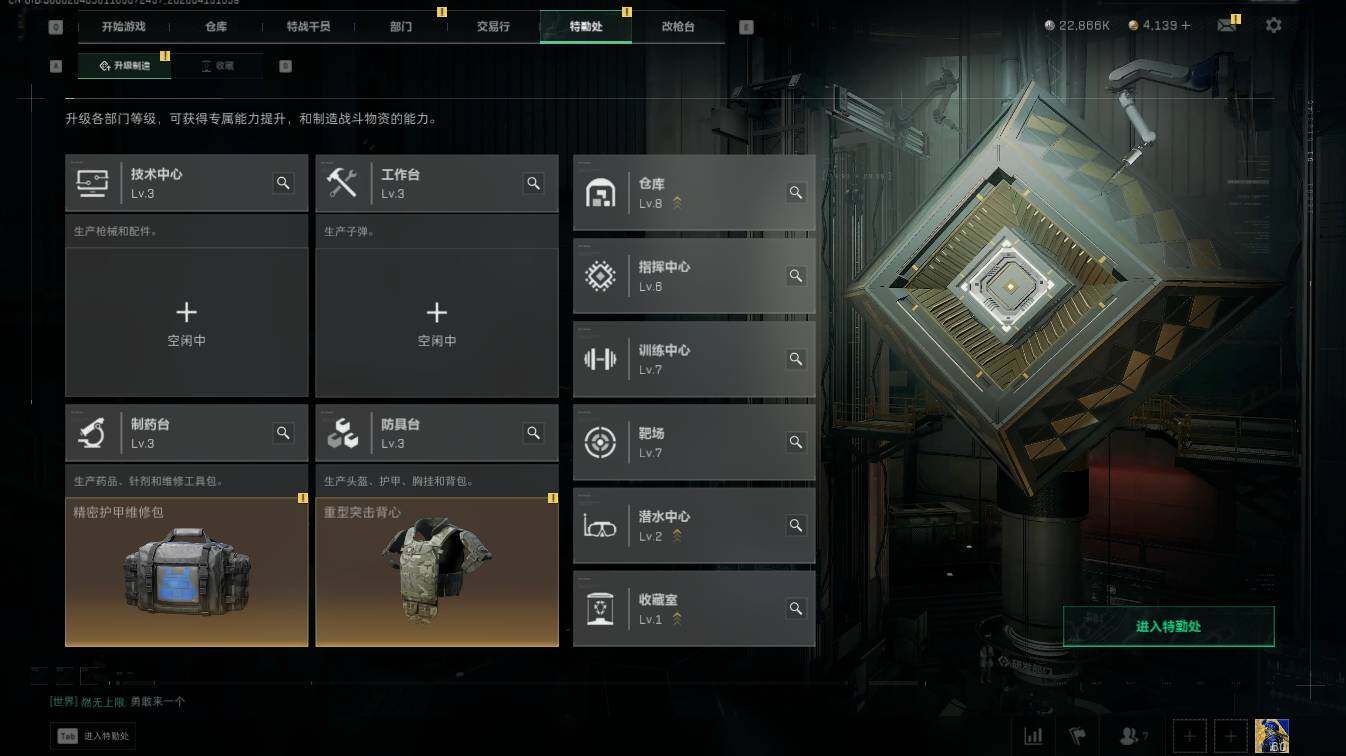
Task: Open statistics bar chart icon
Action: (x=1033, y=736)
